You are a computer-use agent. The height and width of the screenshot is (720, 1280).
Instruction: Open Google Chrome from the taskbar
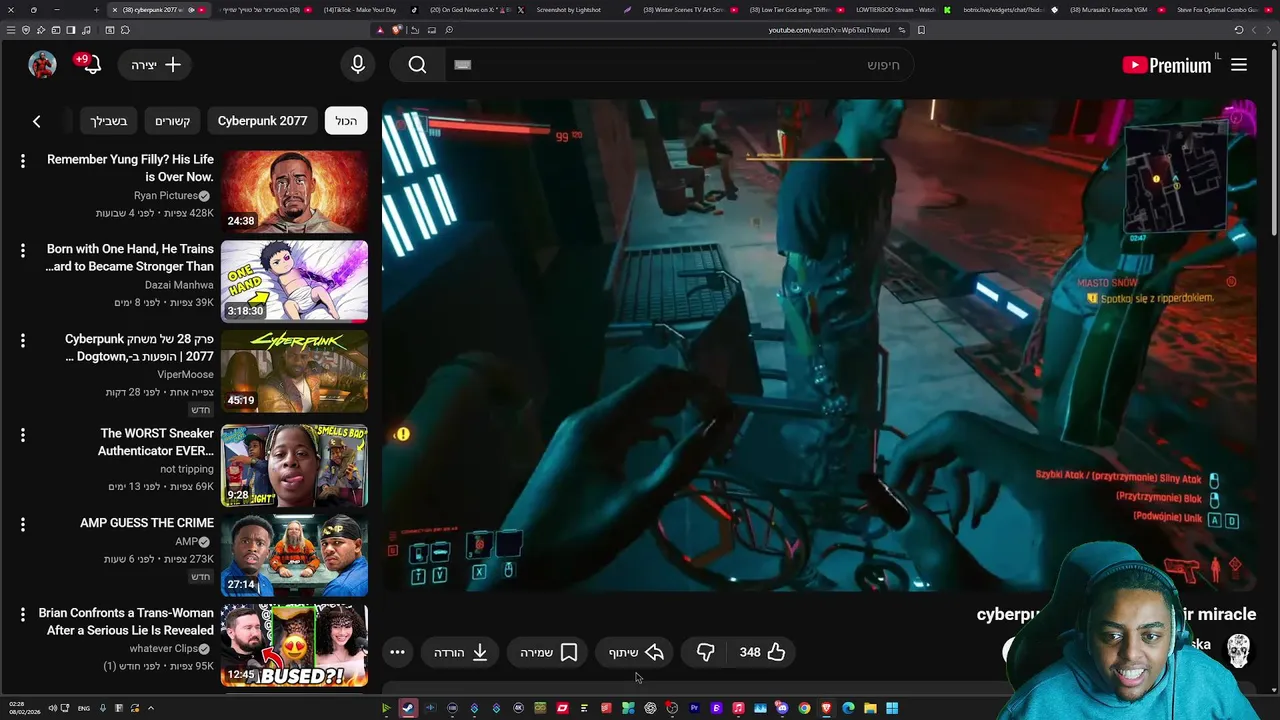[804, 708]
